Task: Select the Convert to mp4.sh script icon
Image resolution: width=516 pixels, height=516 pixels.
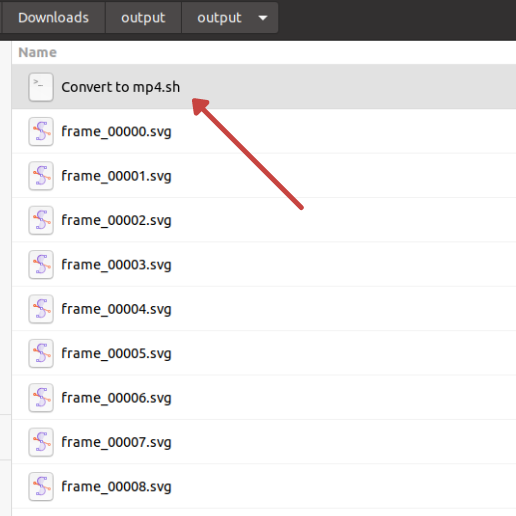Action: click(x=41, y=87)
